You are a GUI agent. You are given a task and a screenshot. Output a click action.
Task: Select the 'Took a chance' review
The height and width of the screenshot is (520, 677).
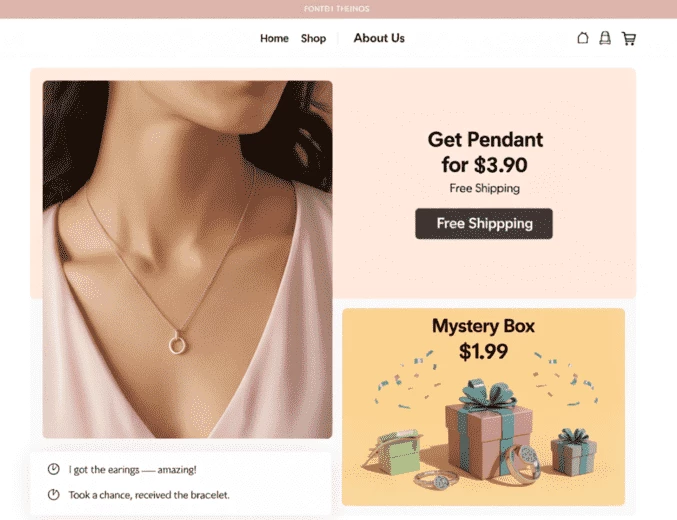149,495
